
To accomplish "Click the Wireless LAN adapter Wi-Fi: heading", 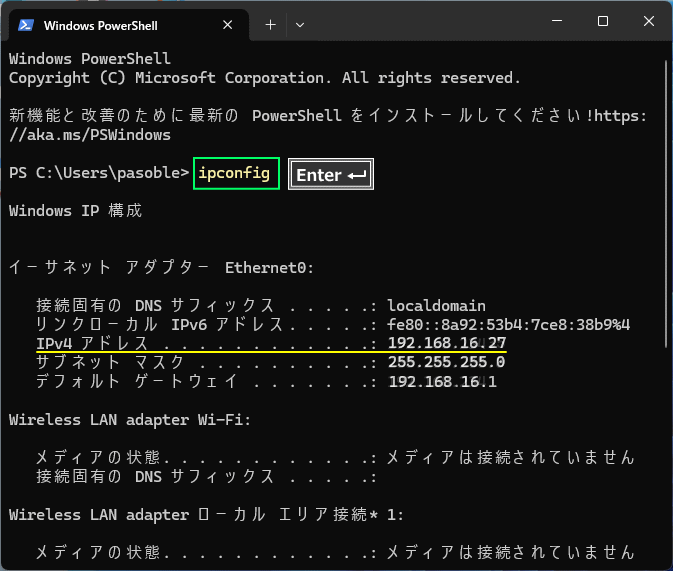I will [x=130, y=419].
